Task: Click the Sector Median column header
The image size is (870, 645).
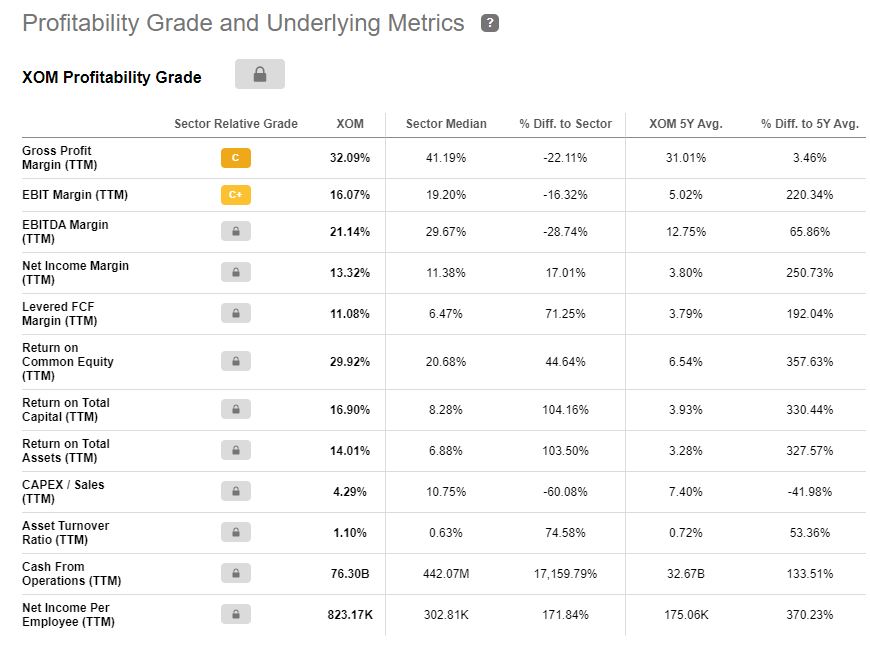Action: [445, 123]
